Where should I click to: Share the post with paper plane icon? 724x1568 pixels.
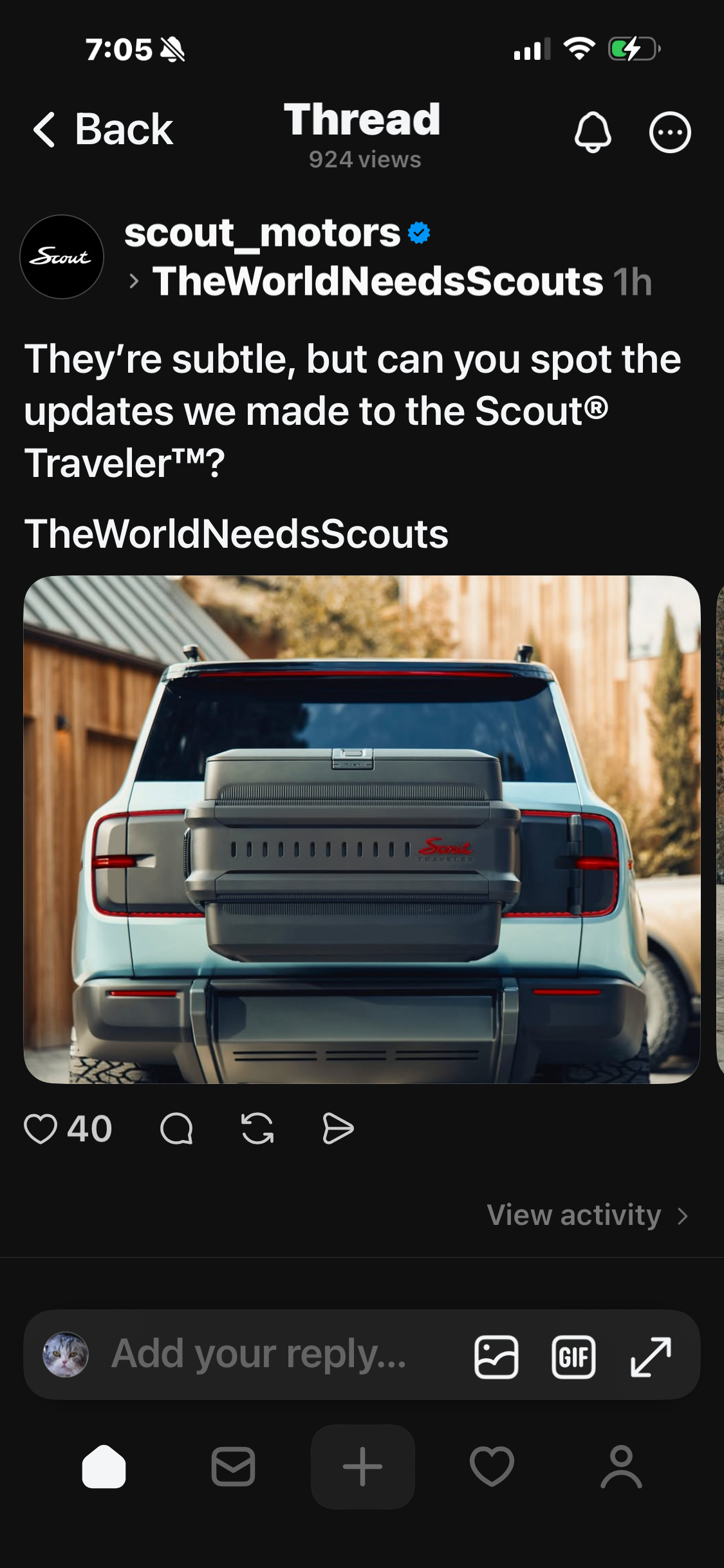338,1129
